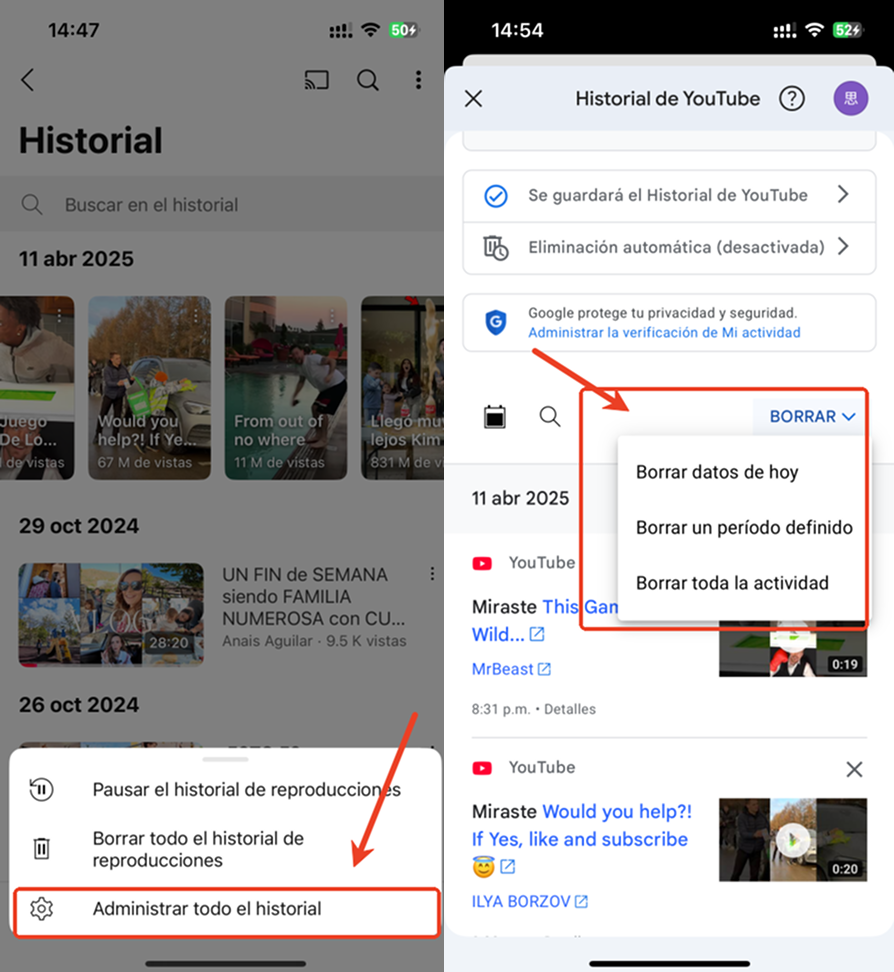Viewport: 894px width, 972px height.
Task: Click the trash icon next to Borrar todo
Action: pos(41,848)
